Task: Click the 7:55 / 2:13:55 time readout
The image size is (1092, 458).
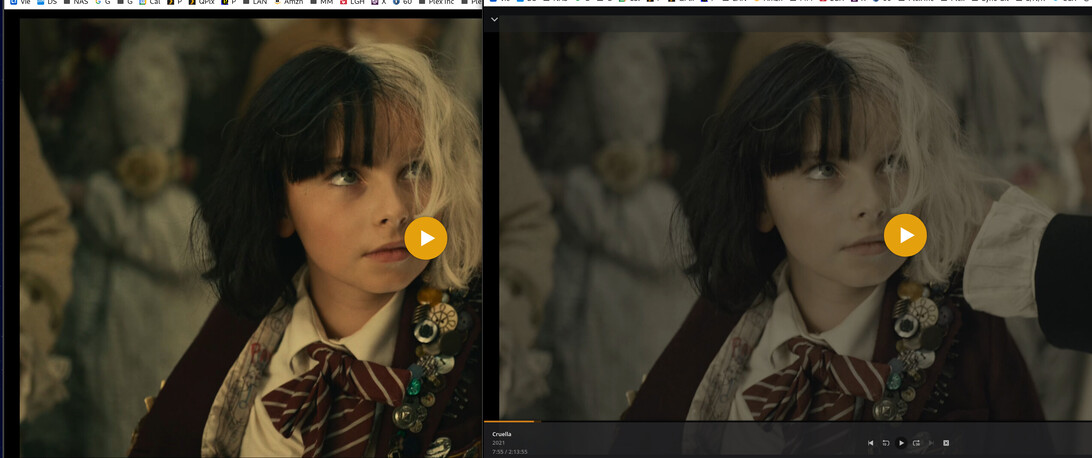Action: 509,451
